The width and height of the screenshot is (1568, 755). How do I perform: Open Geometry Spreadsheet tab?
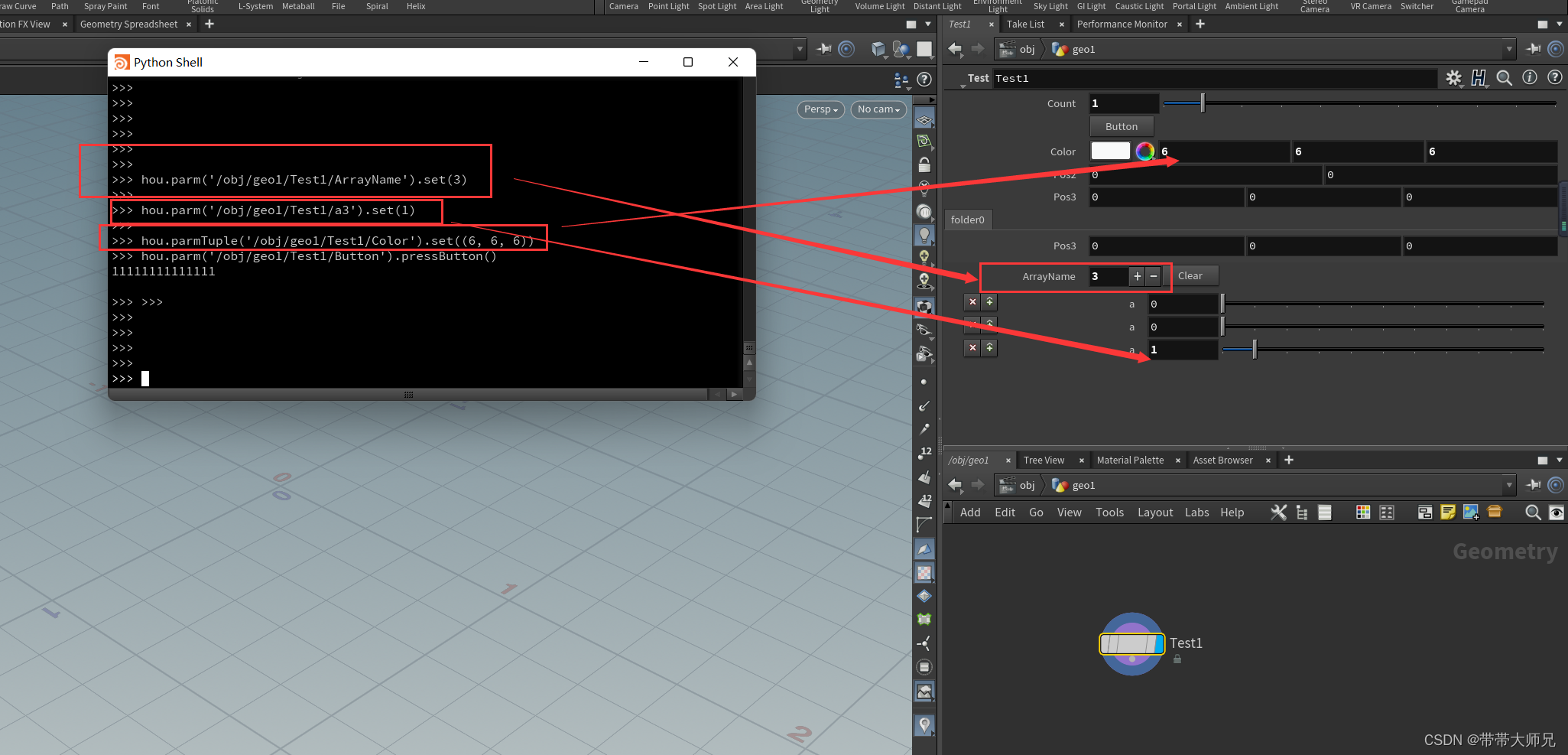(128, 24)
